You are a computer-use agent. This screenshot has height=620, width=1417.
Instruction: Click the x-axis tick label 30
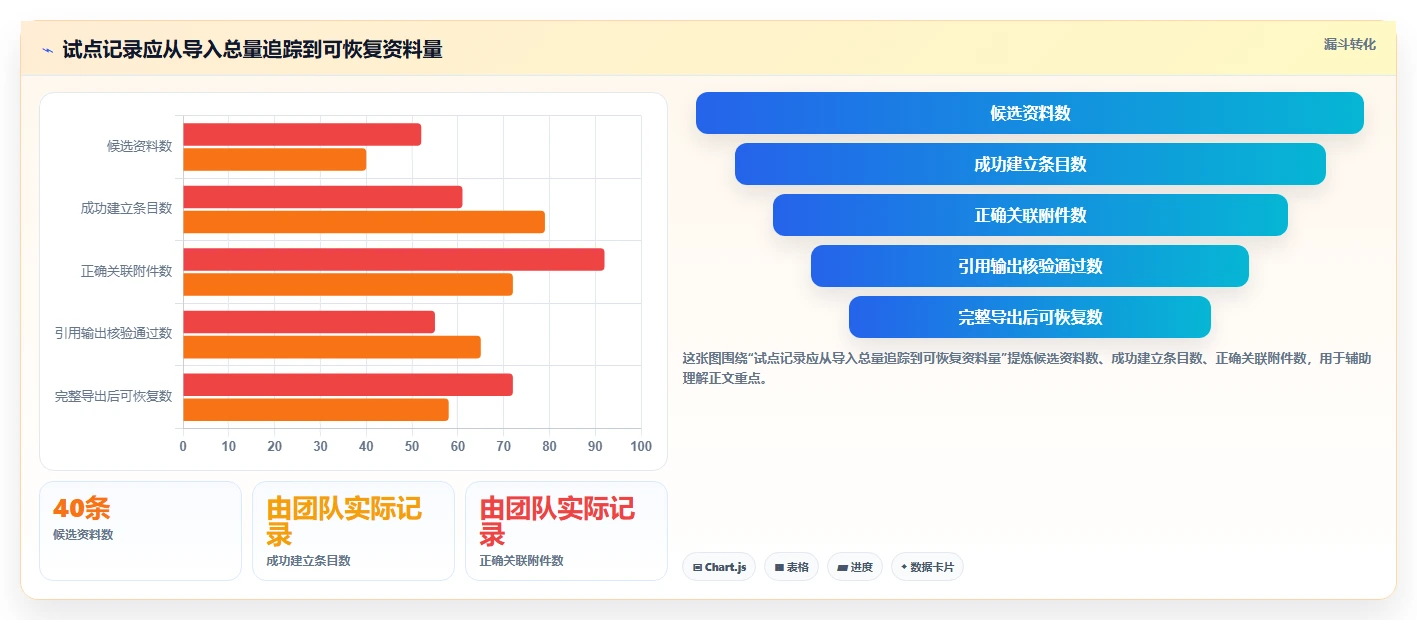click(x=320, y=446)
